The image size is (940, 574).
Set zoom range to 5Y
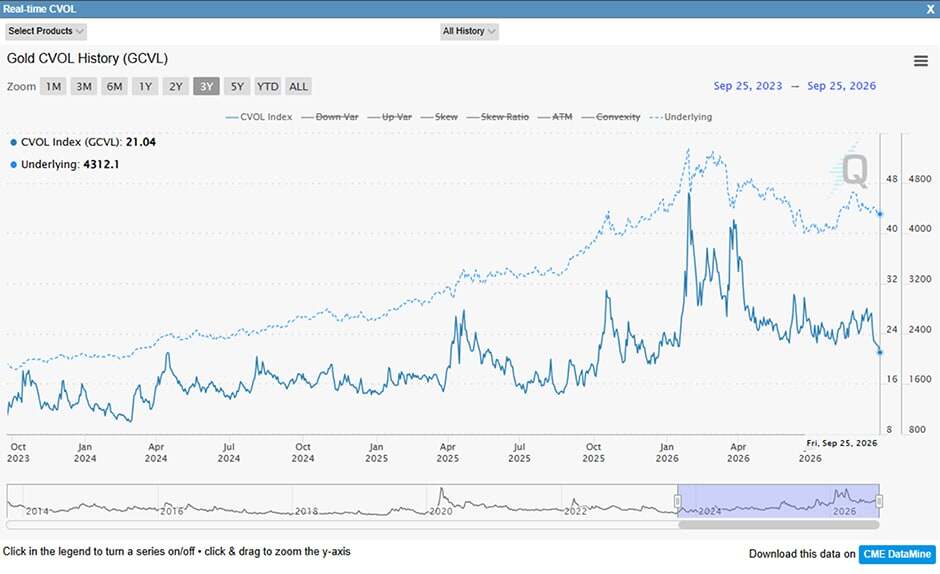tap(237, 86)
